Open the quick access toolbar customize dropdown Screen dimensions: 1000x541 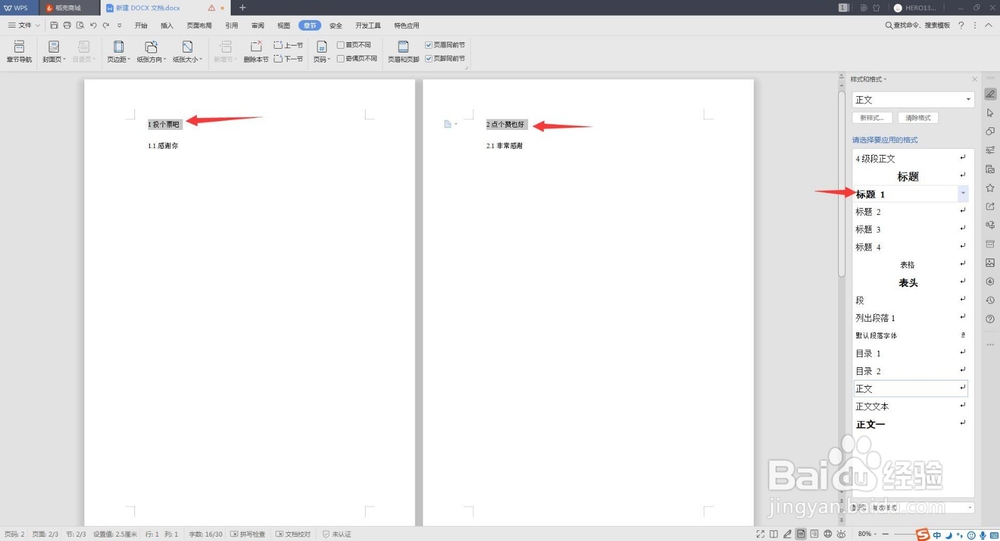[119, 26]
